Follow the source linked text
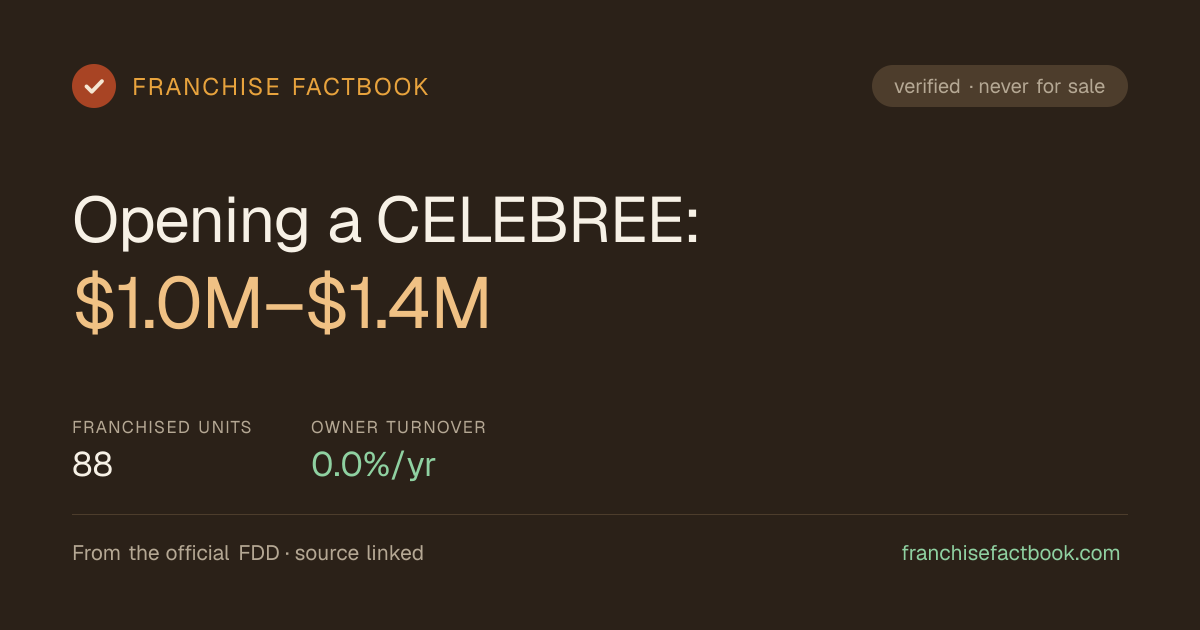 point(359,553)
